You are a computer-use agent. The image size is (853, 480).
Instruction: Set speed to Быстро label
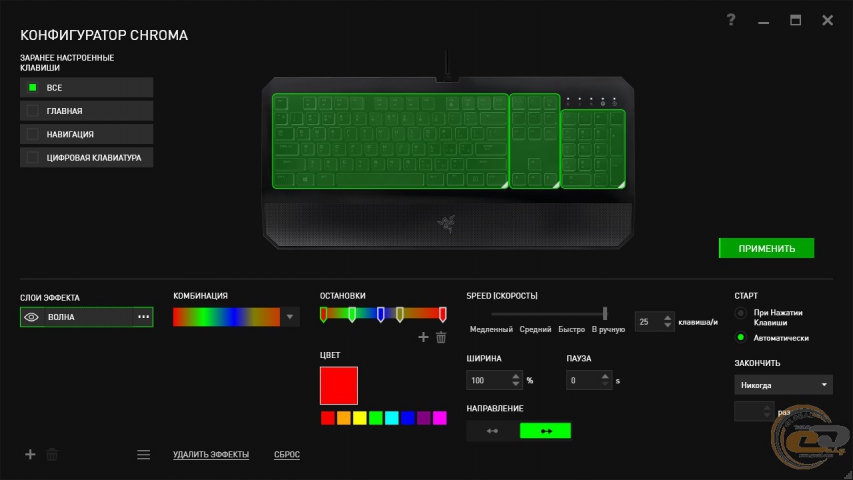(x=571, y=329)
